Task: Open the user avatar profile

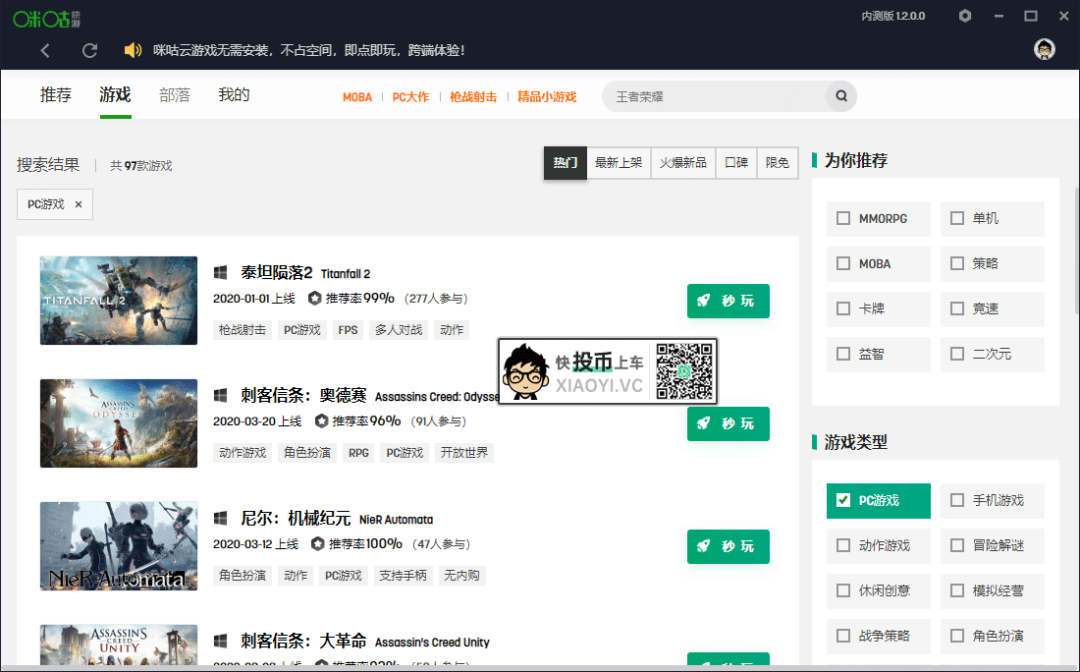Action: pos(1044,49)
